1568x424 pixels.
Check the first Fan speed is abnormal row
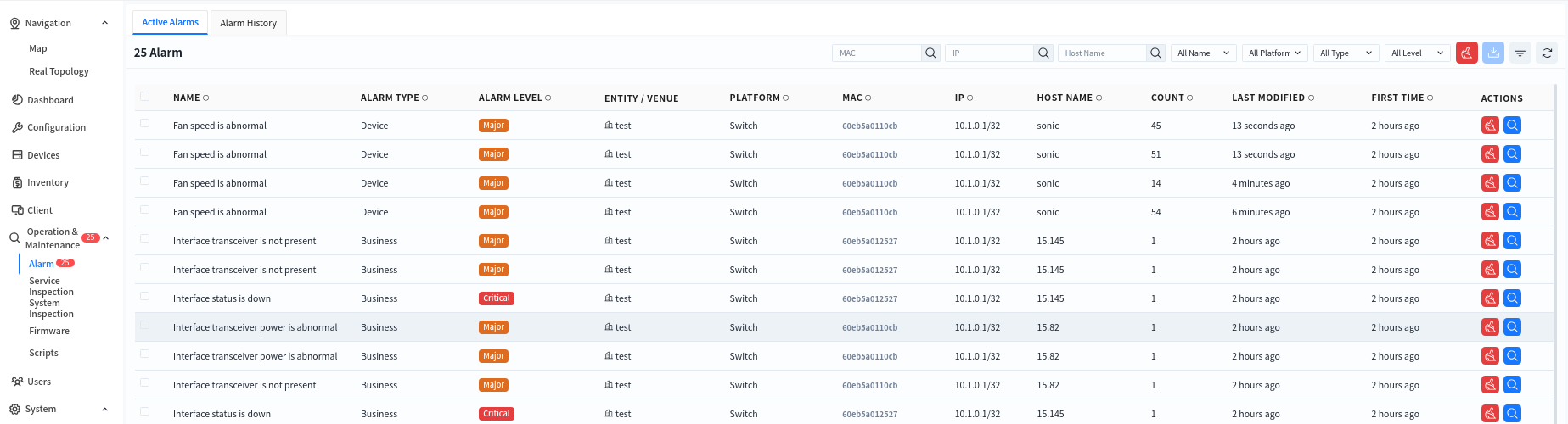(x=145, y=124)
